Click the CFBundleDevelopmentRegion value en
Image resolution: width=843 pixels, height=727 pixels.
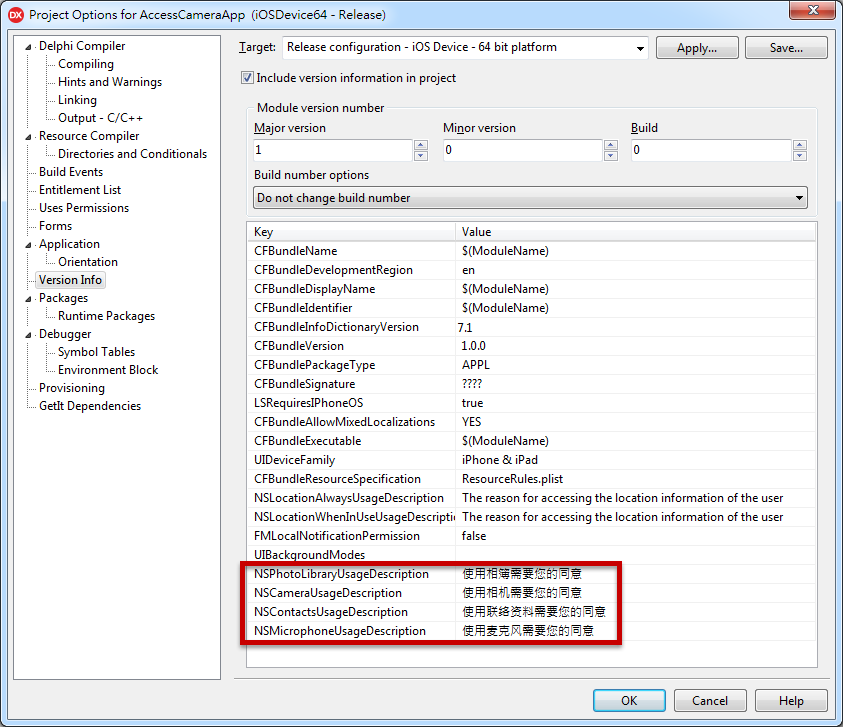468,270
